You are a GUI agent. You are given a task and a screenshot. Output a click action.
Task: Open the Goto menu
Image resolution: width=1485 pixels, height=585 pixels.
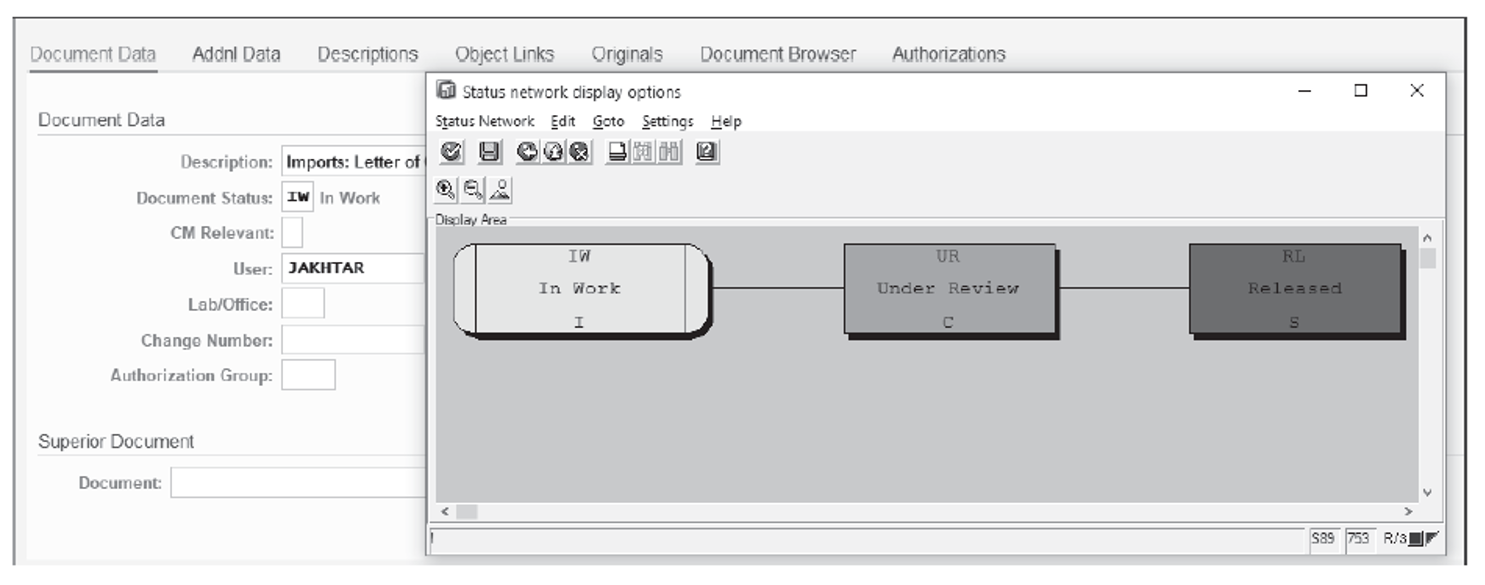pyautogui.click(x=608, y=121)
